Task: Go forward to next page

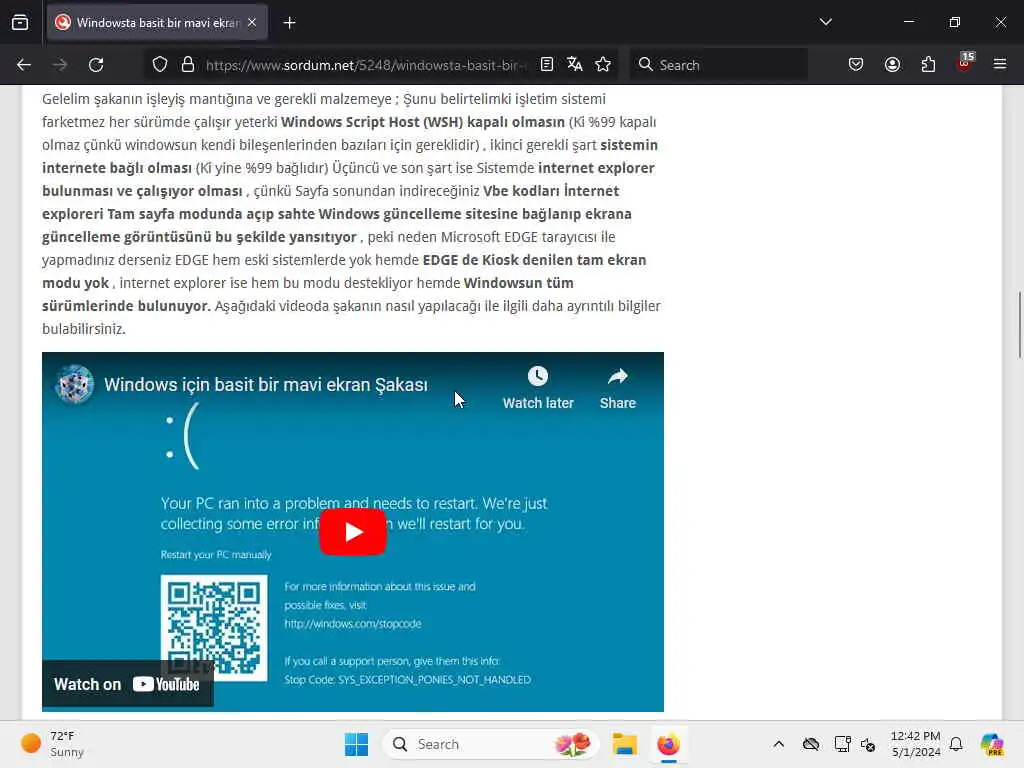Action: (59, 65)
